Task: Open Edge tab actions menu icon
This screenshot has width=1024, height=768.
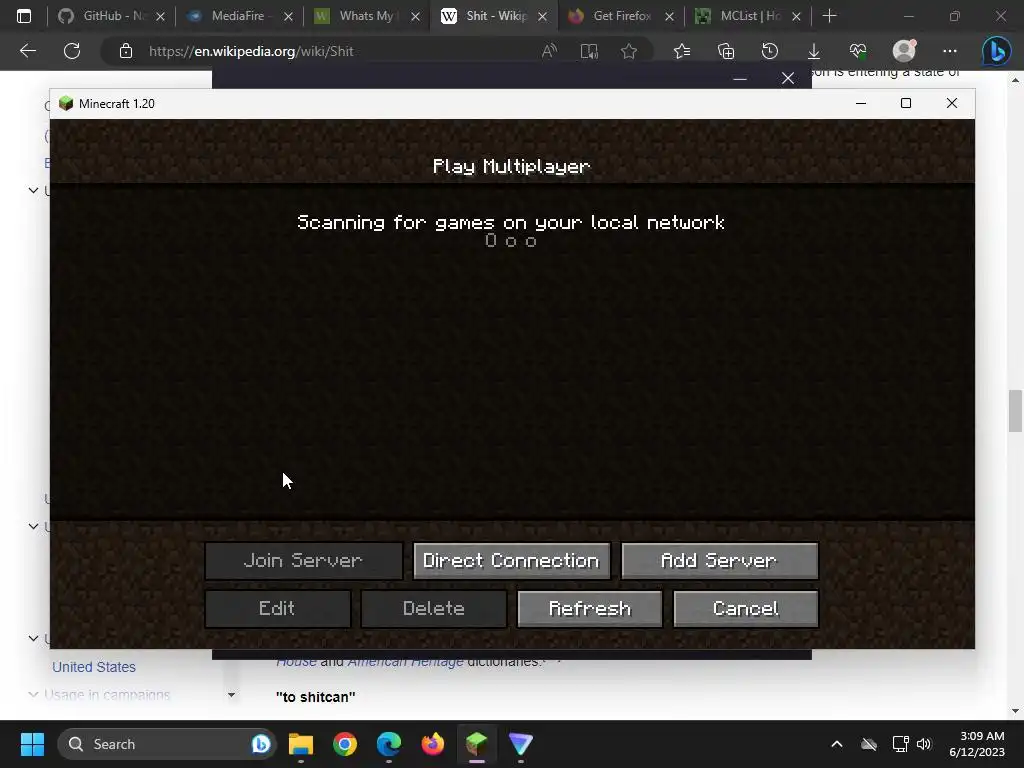Action: pyautogui.click(x=24, y=16)
